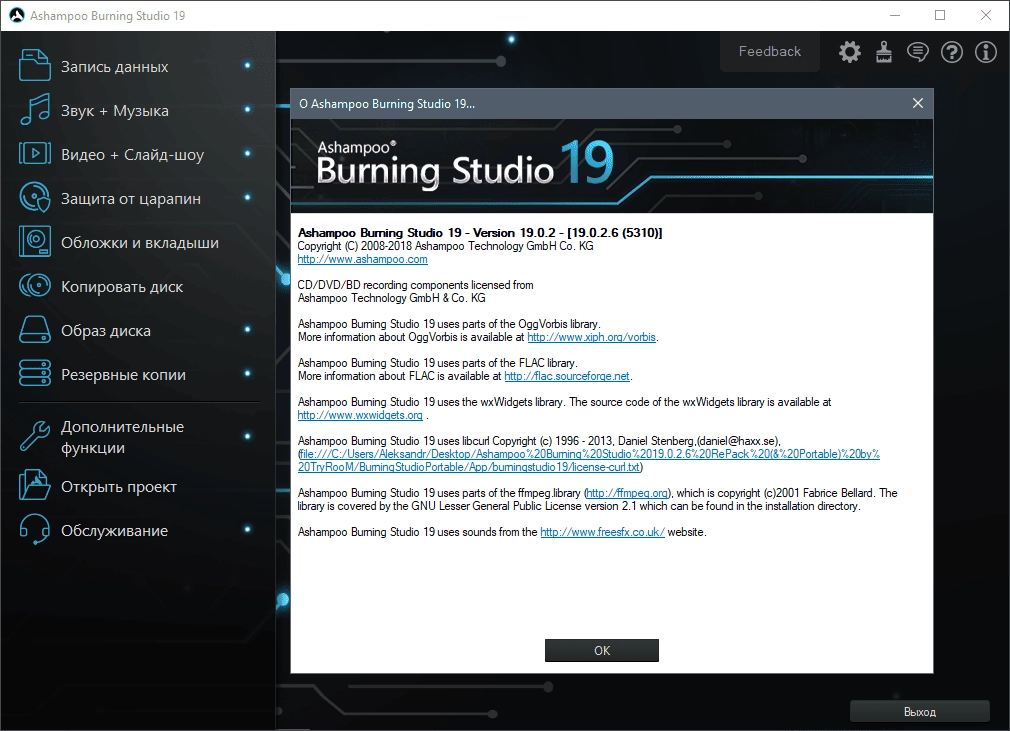This screenshot has height=731, width=1010.
Task: Click the Резервные копии stack icon
Action: [x=34, y=373]
